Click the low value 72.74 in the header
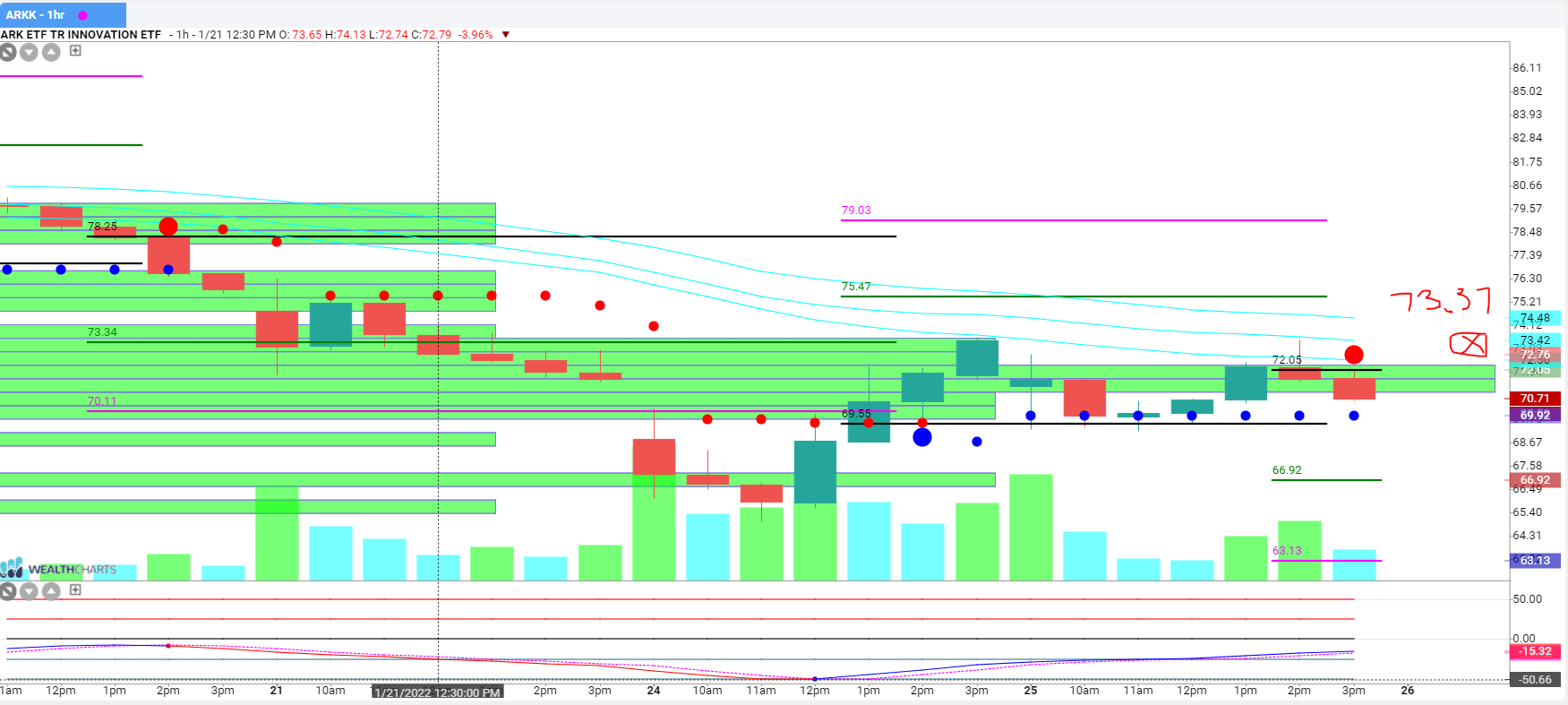Viewport: 1568px width, 705px height. pos(393,35)
